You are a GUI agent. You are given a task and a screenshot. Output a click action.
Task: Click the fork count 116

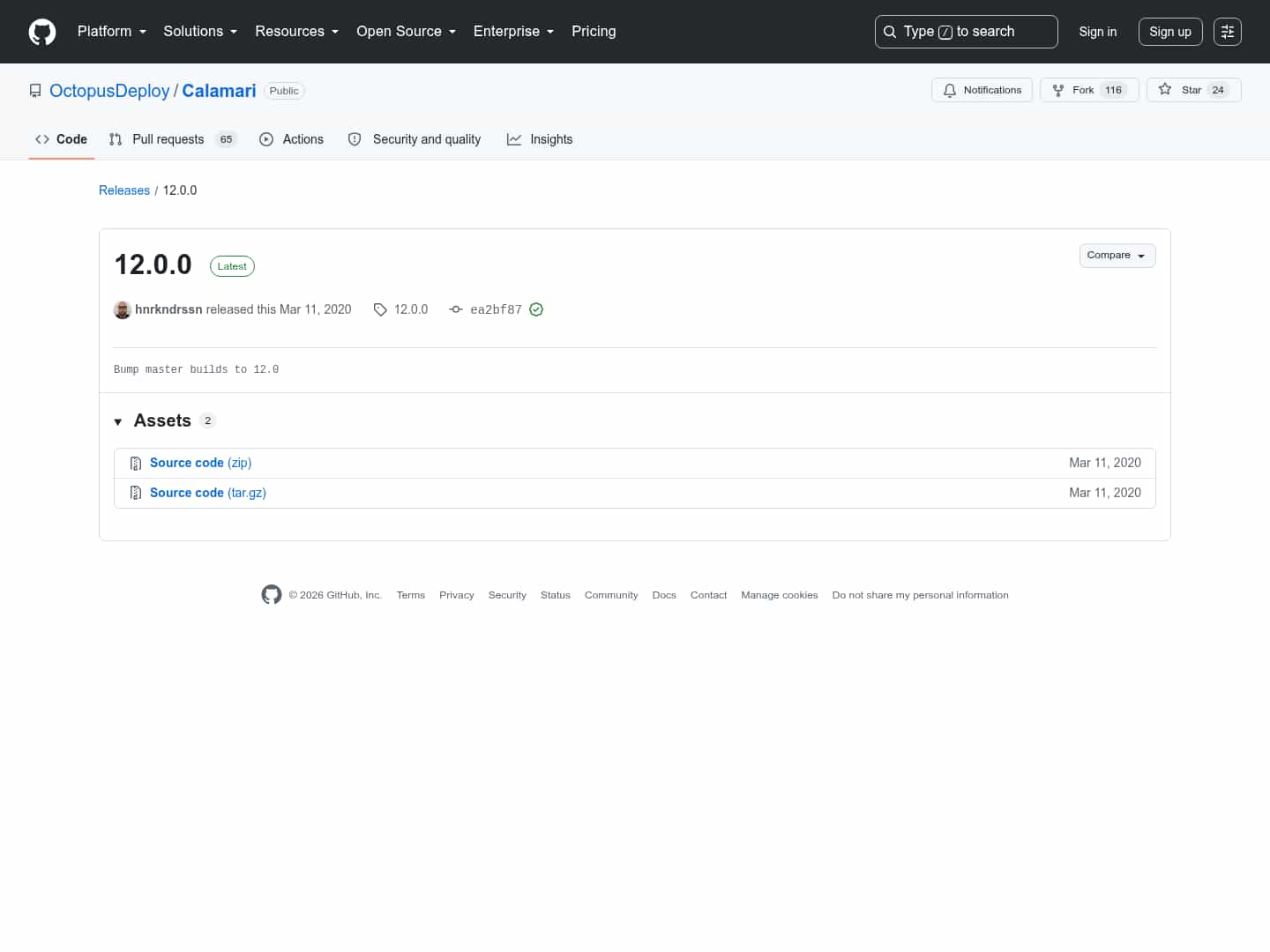click(x=1113, y=90)
